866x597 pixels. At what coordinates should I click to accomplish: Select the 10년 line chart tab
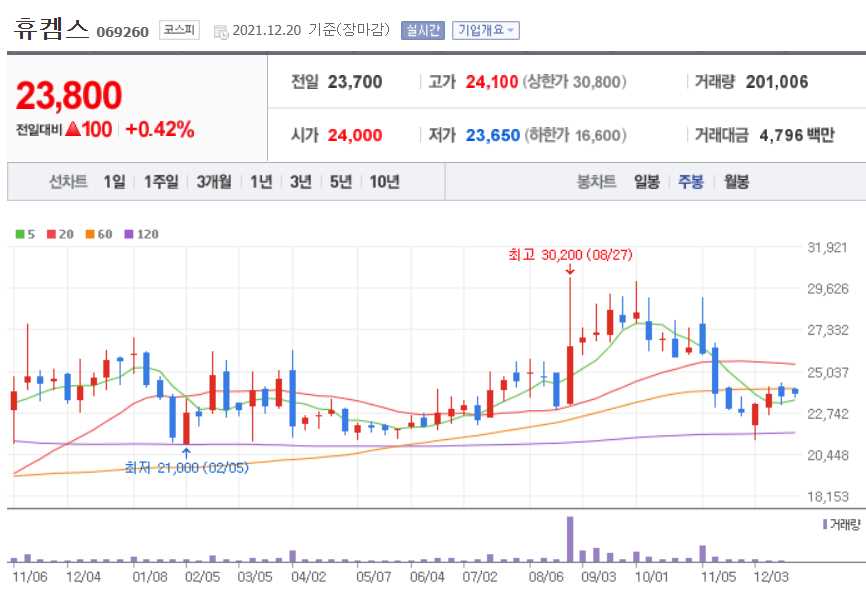(x=384, y=181)
